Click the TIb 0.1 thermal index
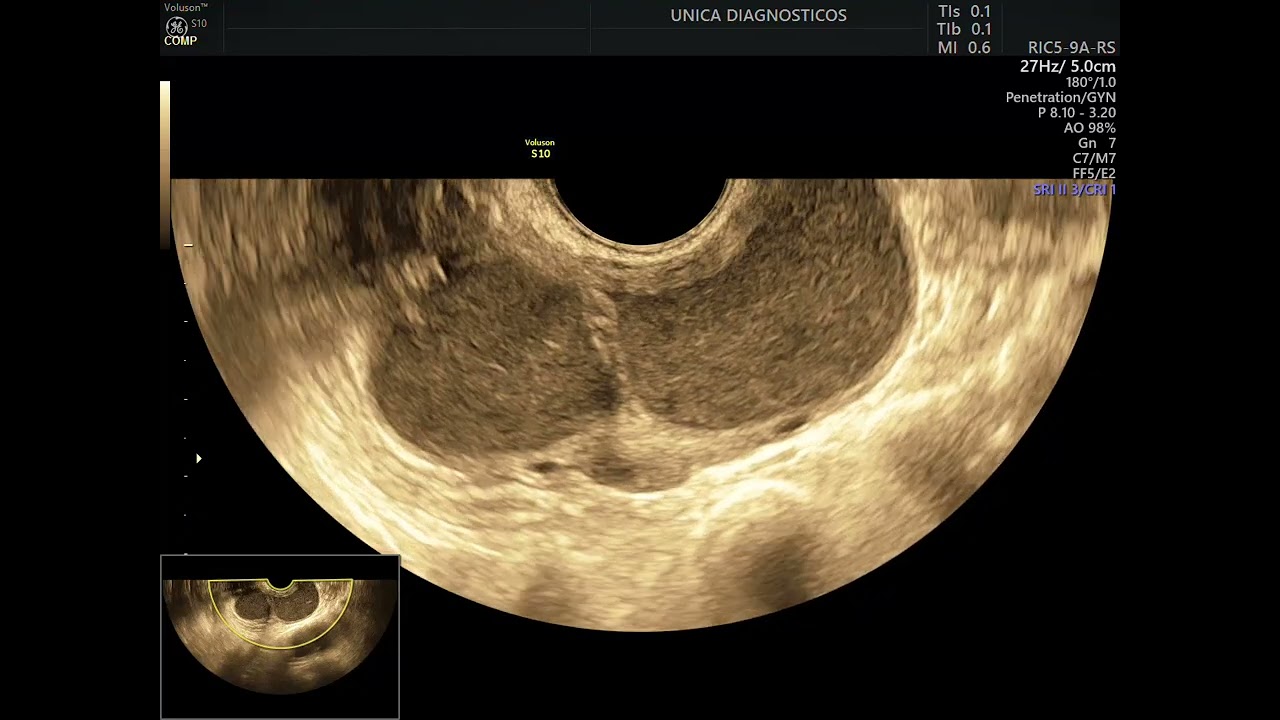Screen dimensions: 1280x720 pyautogui.click(x=964, y=30)
